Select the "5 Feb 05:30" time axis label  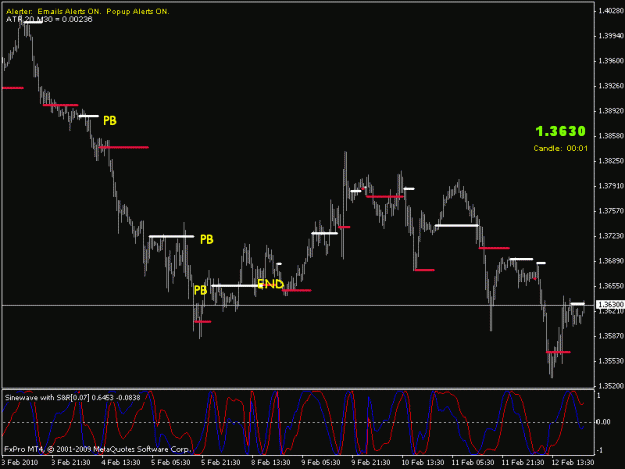171,463
